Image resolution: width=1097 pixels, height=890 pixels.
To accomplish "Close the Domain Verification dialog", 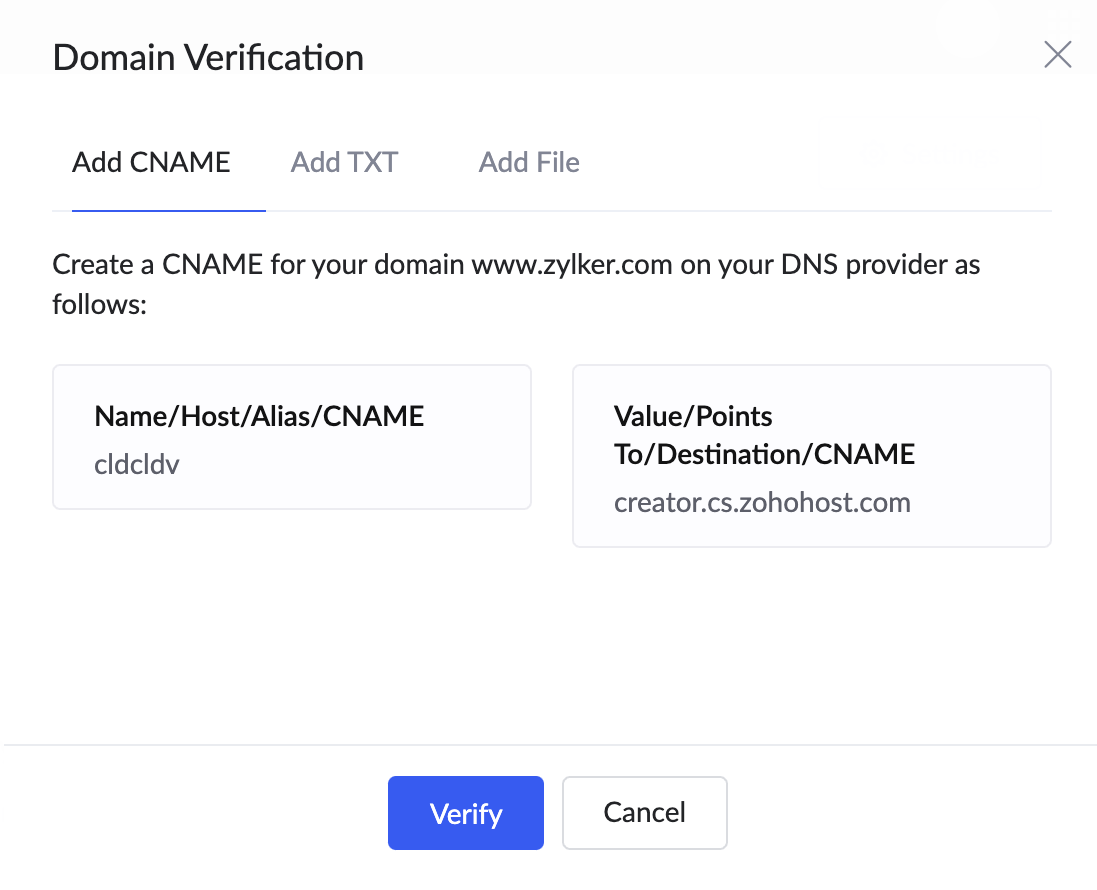I will 1057,55.
